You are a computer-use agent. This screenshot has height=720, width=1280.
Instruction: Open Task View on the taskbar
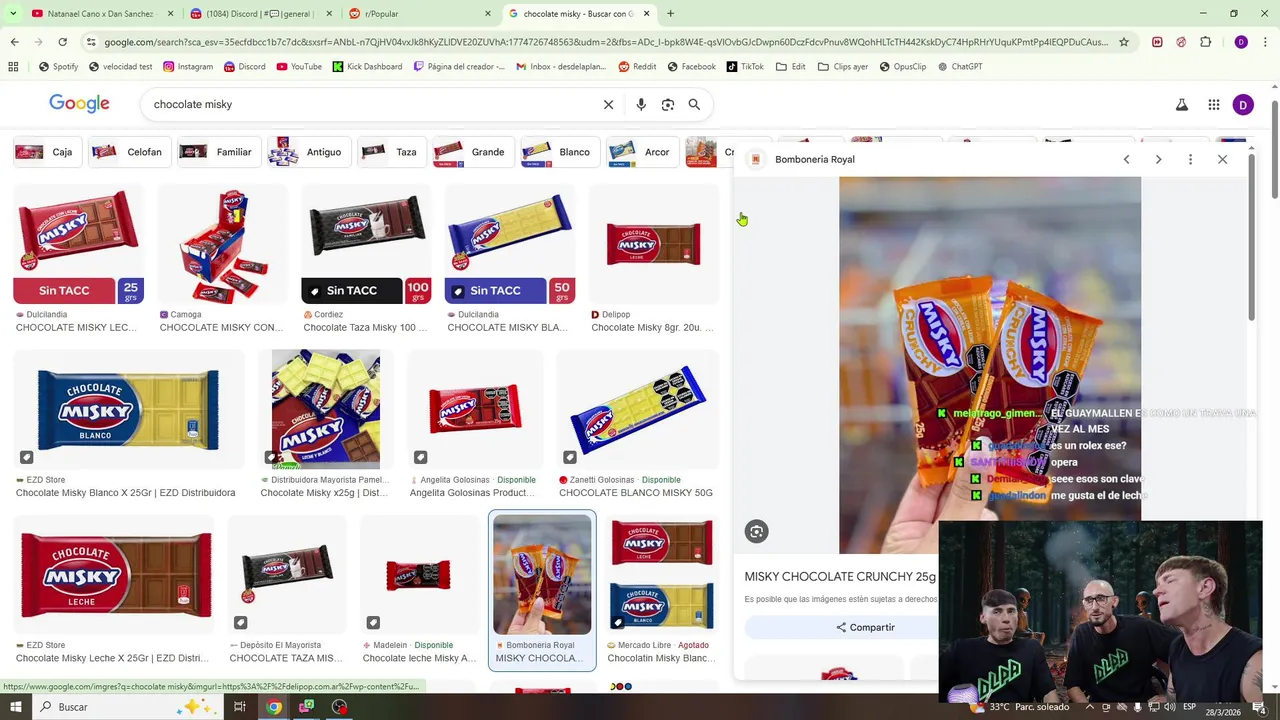(x=240, y=707)
